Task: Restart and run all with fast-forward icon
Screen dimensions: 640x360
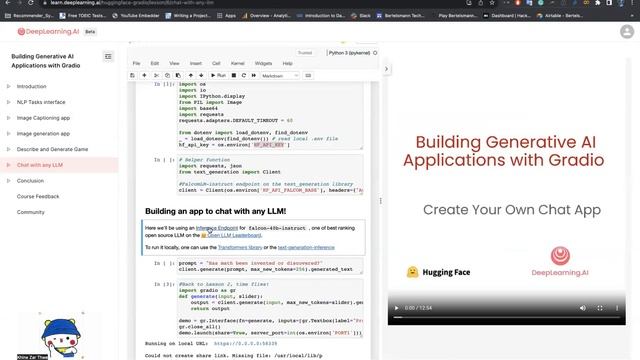Action: [x=253, y=76]
